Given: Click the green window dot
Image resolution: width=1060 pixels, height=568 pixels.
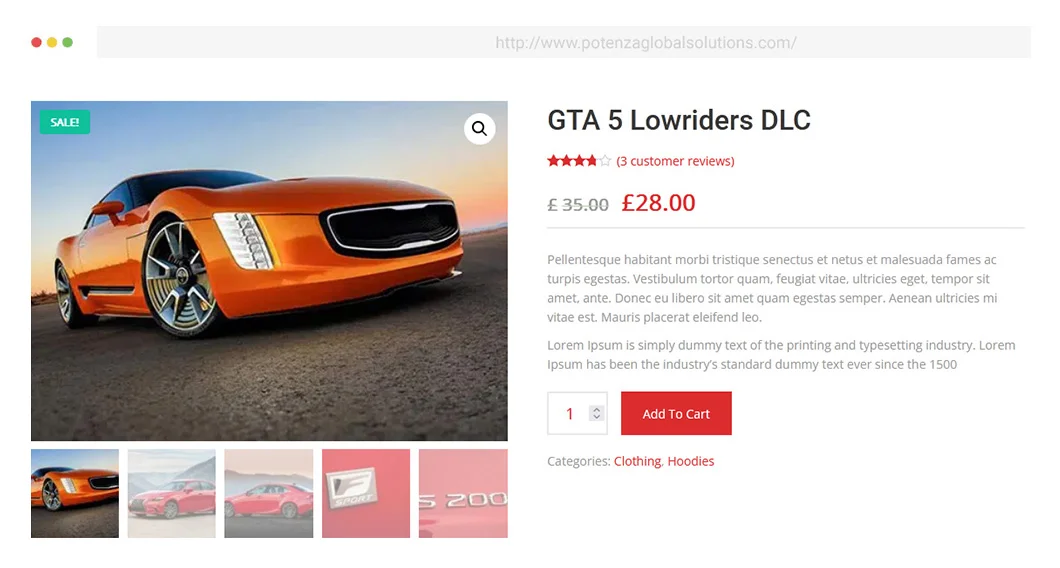Looking at the screenshot, I should click(x=68, y=43).
